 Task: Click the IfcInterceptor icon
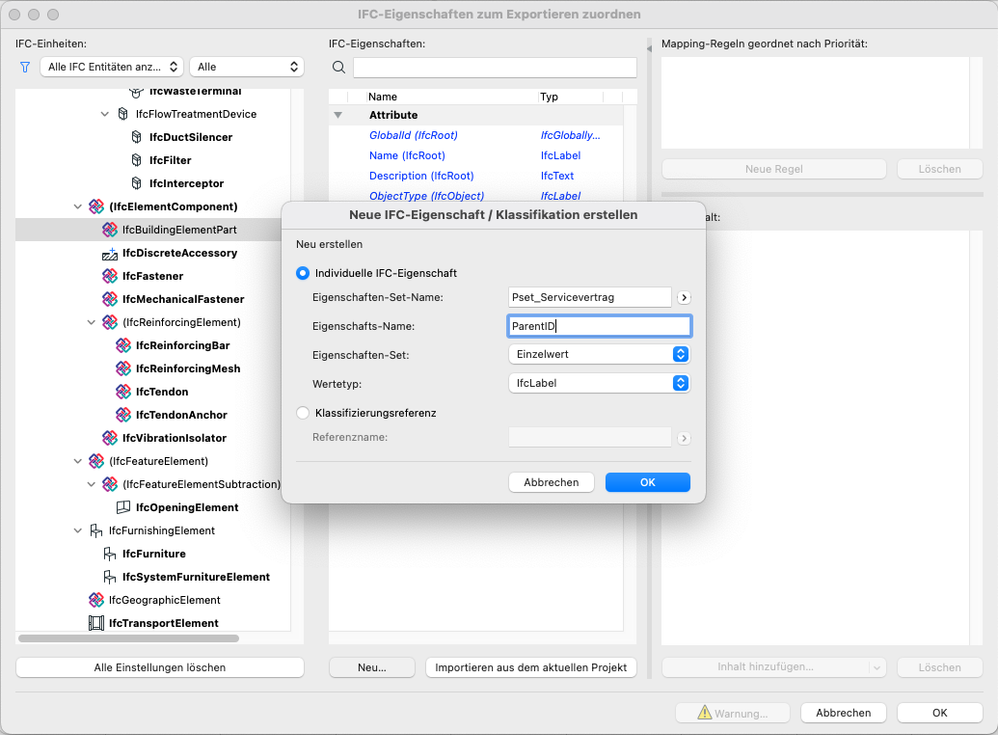point(136,183)
